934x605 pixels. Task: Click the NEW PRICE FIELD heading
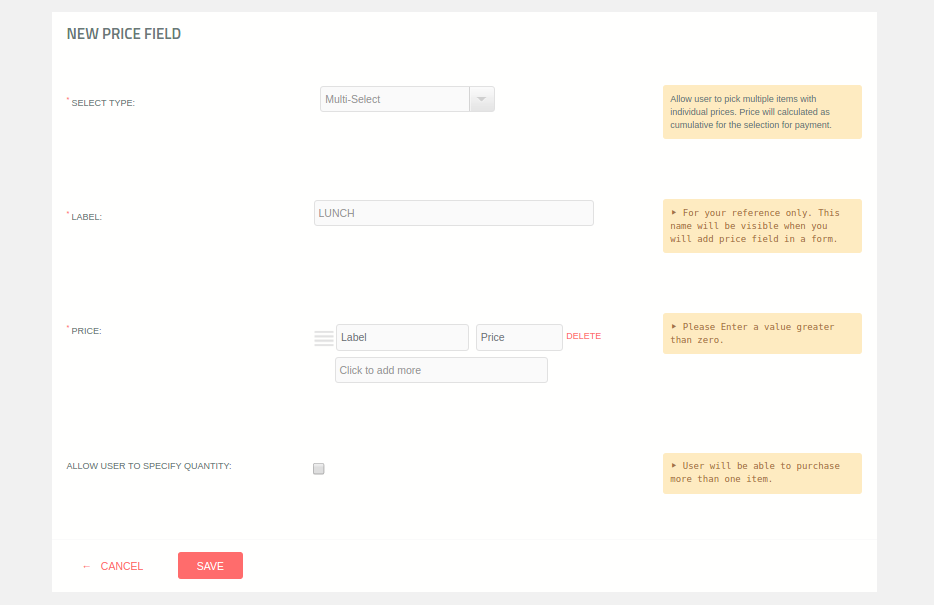click(x=124, y=33)
